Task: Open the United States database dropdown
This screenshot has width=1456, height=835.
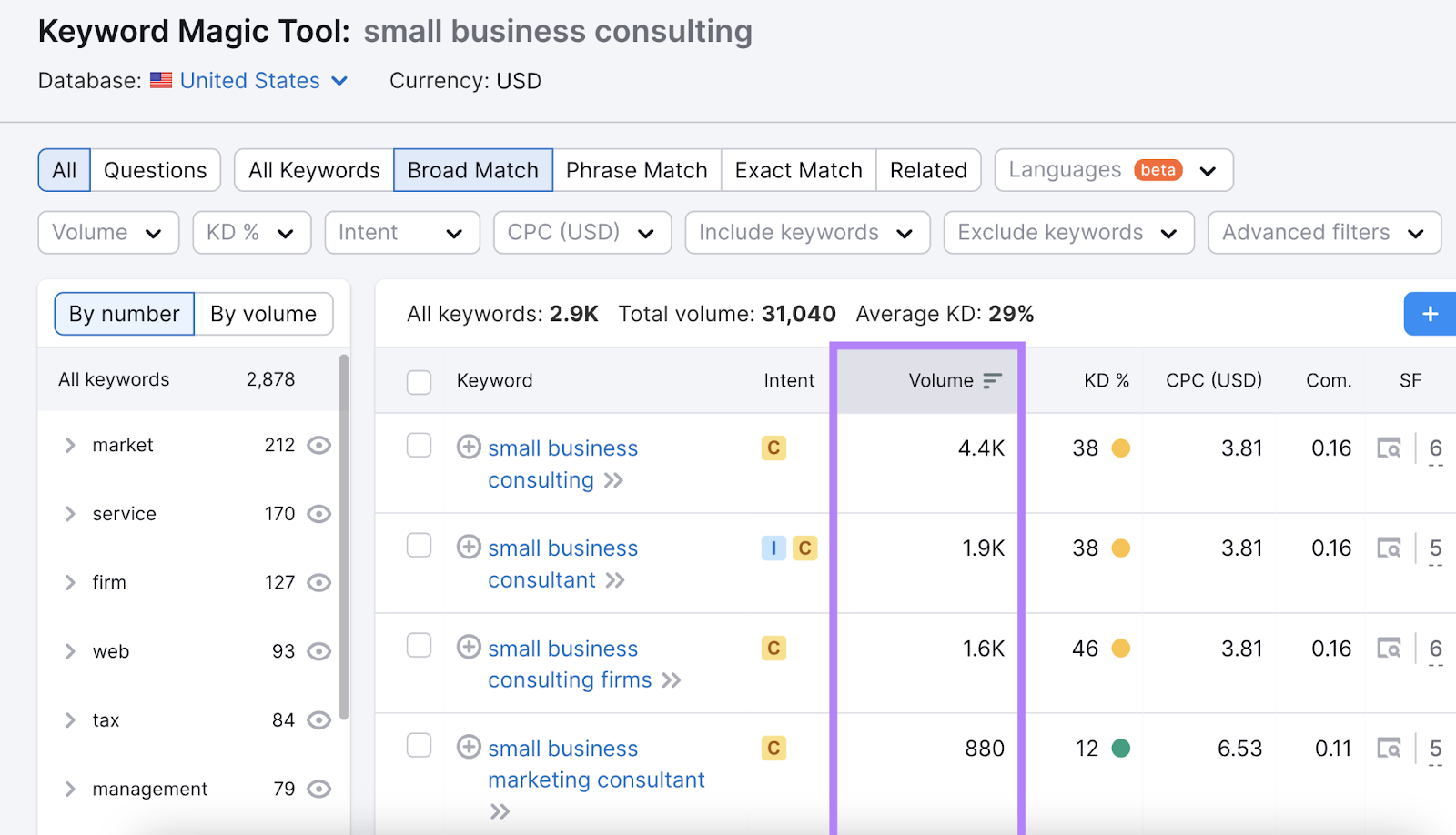Action: click(264, 81)
